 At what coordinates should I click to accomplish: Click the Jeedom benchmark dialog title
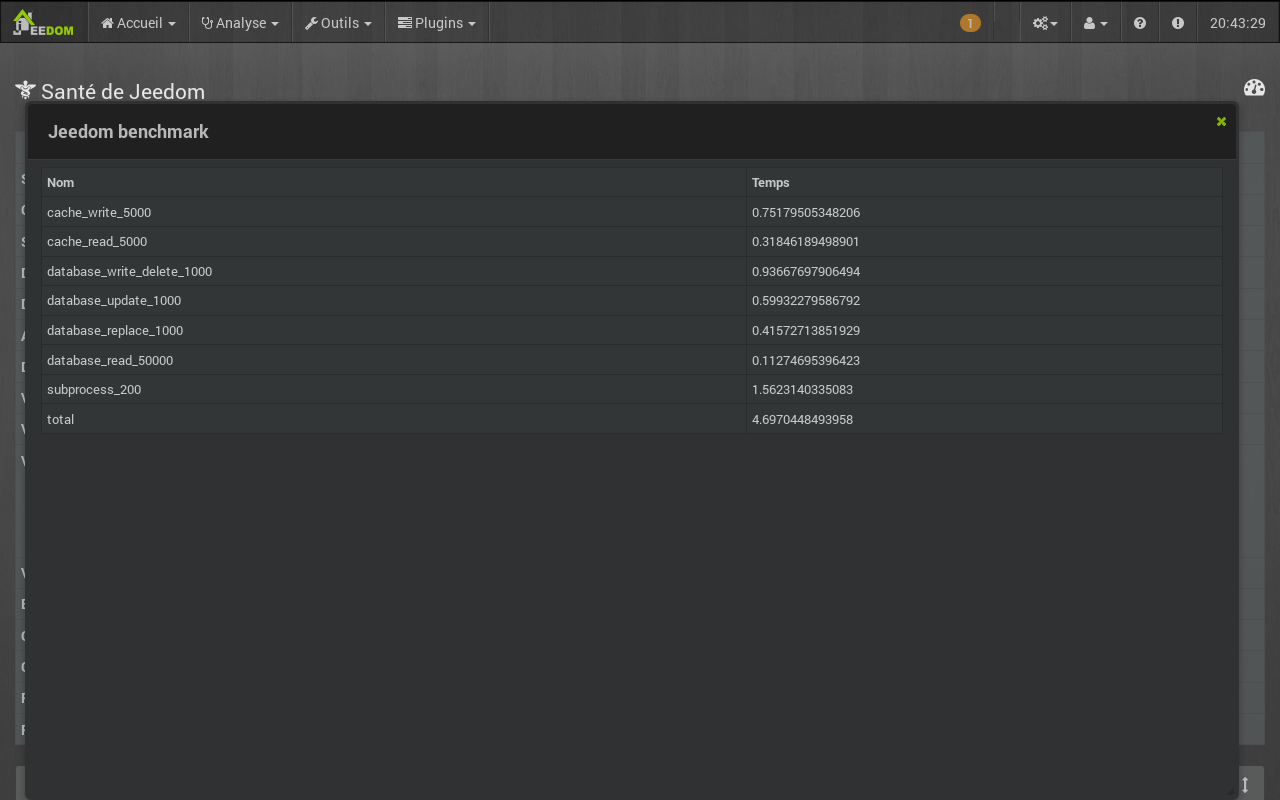[128, 131]
